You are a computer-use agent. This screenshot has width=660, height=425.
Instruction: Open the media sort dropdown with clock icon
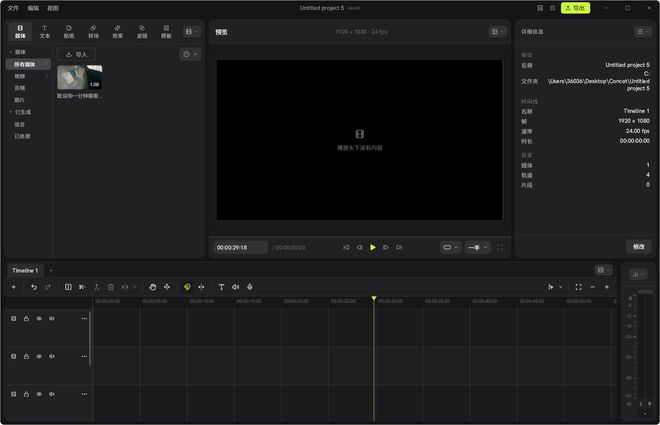pos(190,54)
